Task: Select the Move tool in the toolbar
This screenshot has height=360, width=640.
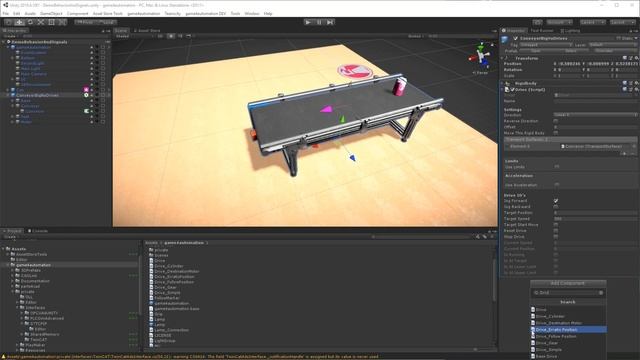Action: (19, 22)
